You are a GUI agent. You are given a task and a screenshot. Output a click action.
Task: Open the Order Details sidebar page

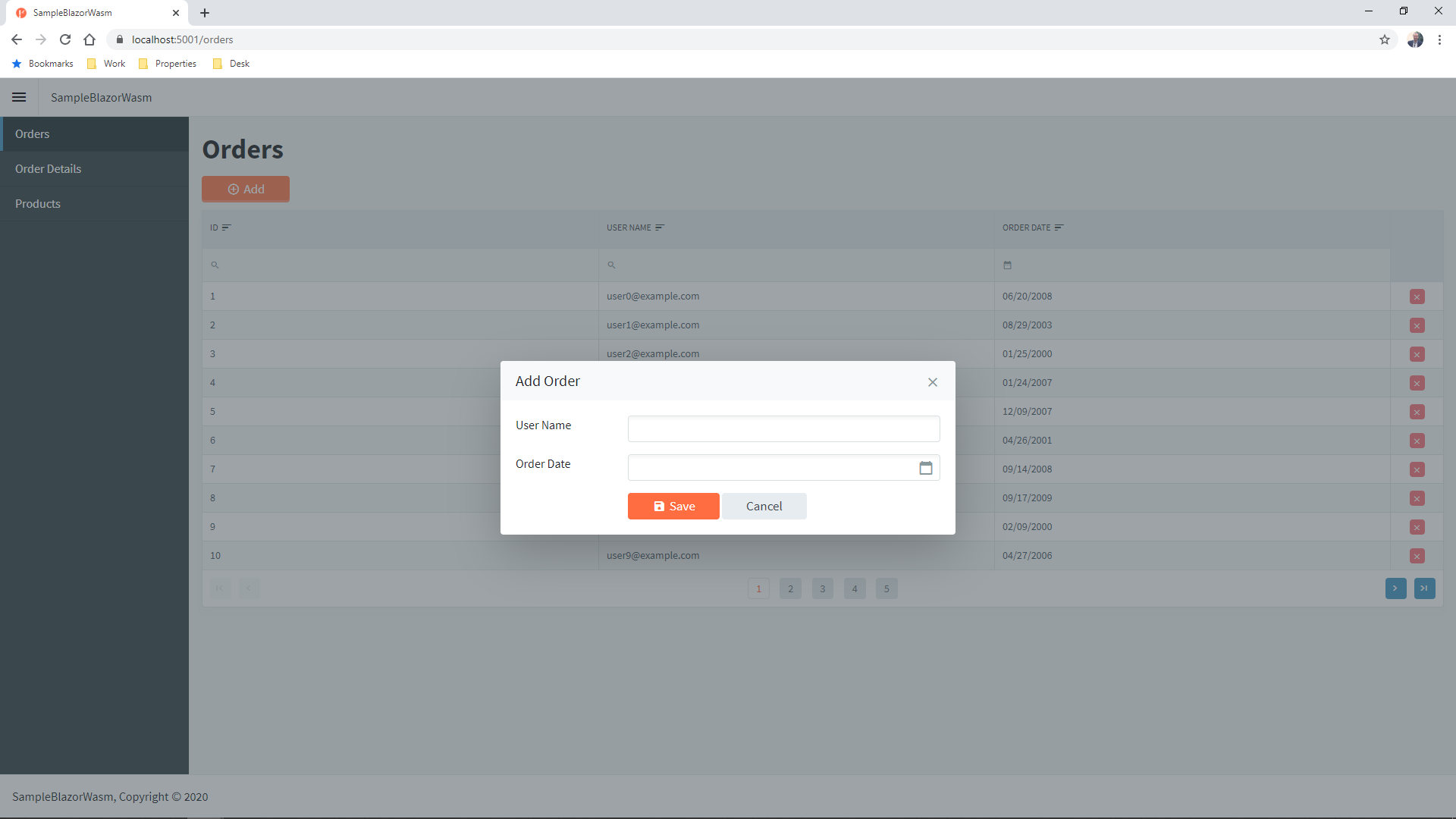[x=94, y=169]
